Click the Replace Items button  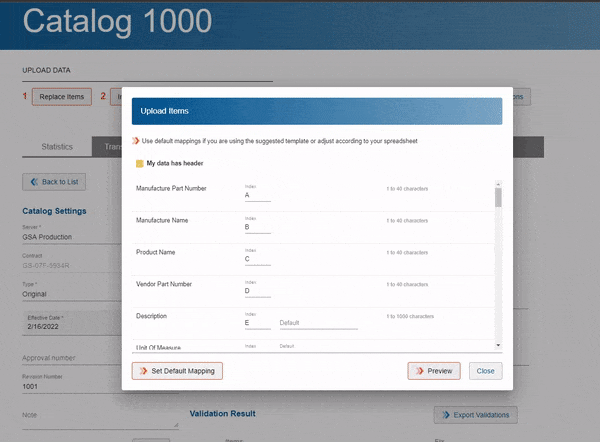(62, 97)
